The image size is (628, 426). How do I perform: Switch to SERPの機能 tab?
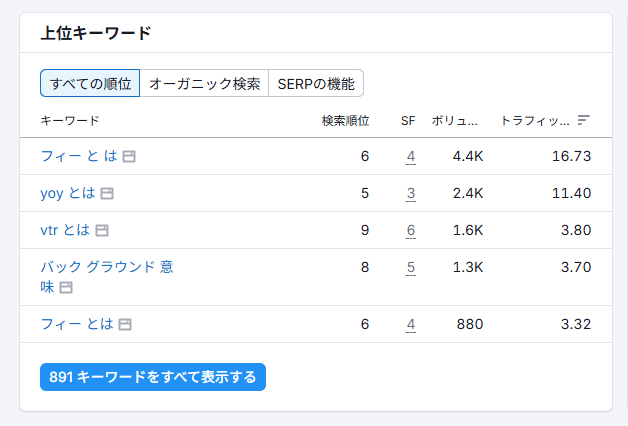point(316,83)
